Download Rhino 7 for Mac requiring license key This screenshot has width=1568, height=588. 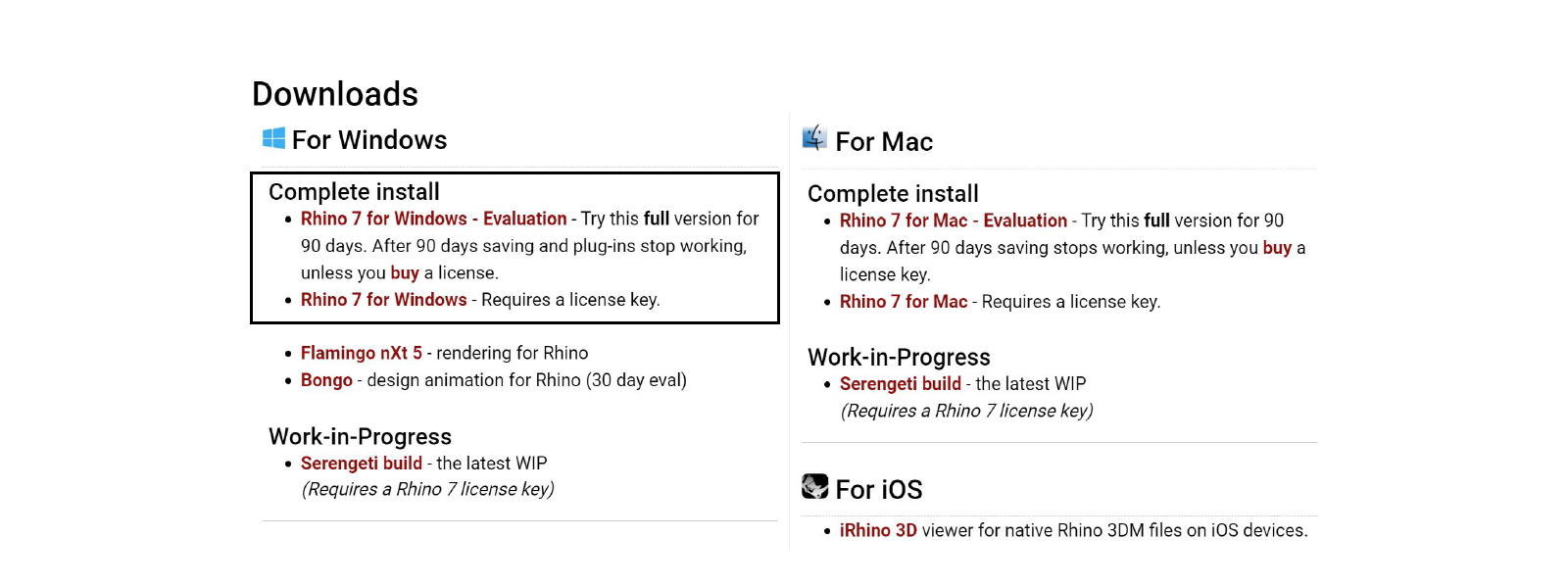pos(903,302)
